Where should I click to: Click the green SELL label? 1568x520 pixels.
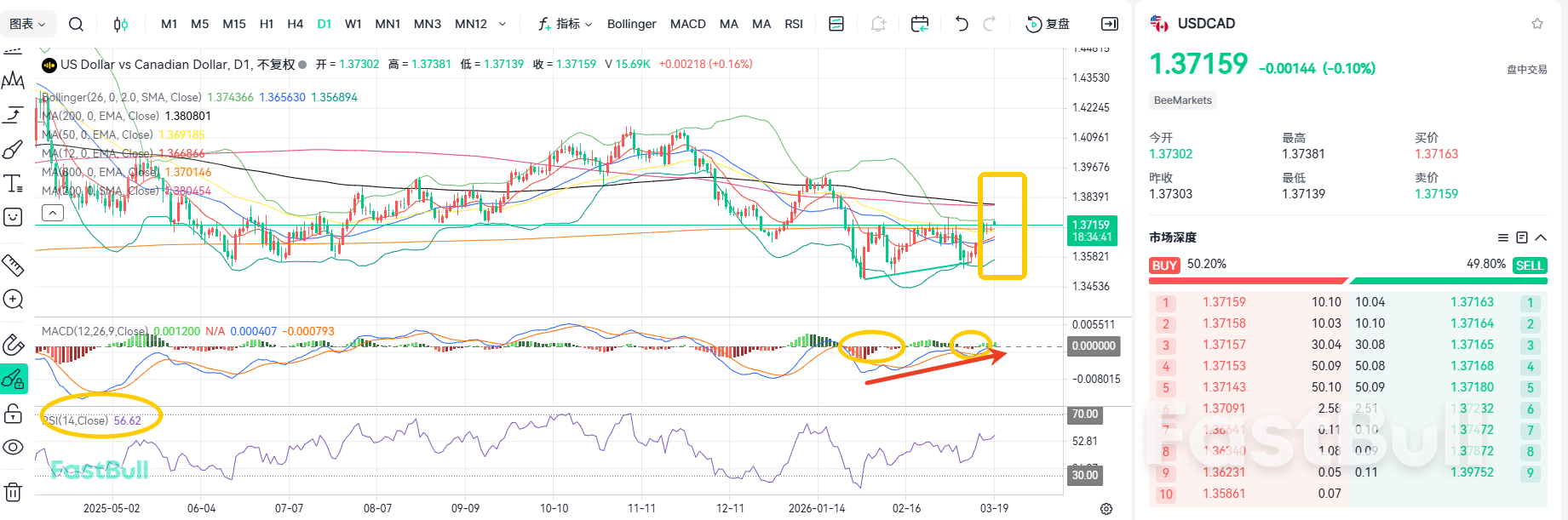1530,266
